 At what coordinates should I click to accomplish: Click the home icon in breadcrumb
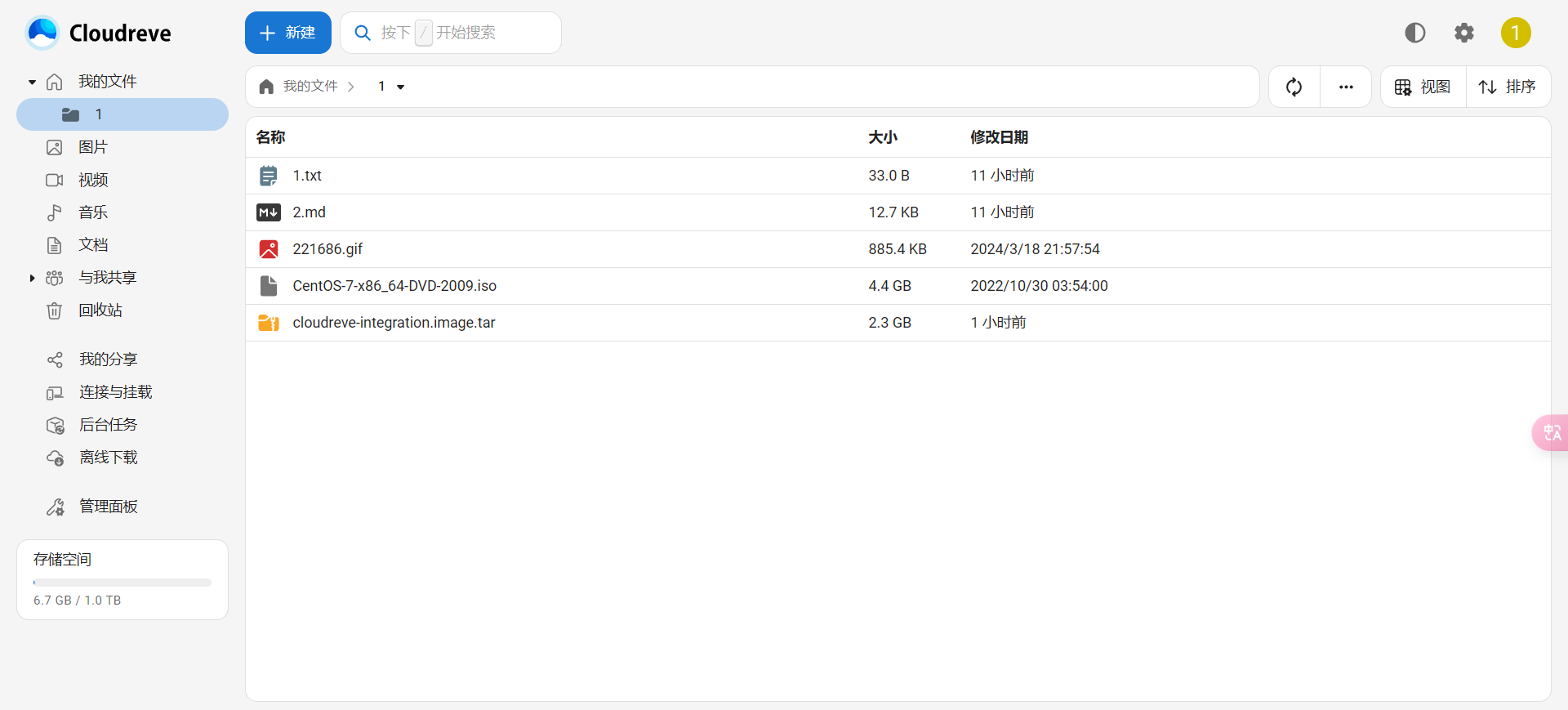point(266,87)
